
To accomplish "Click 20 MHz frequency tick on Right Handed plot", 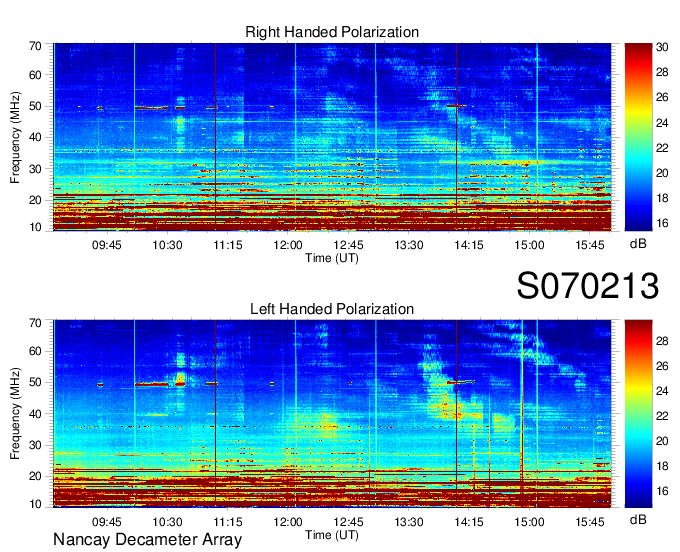I will pyautogui.click(x=35, y=200).
